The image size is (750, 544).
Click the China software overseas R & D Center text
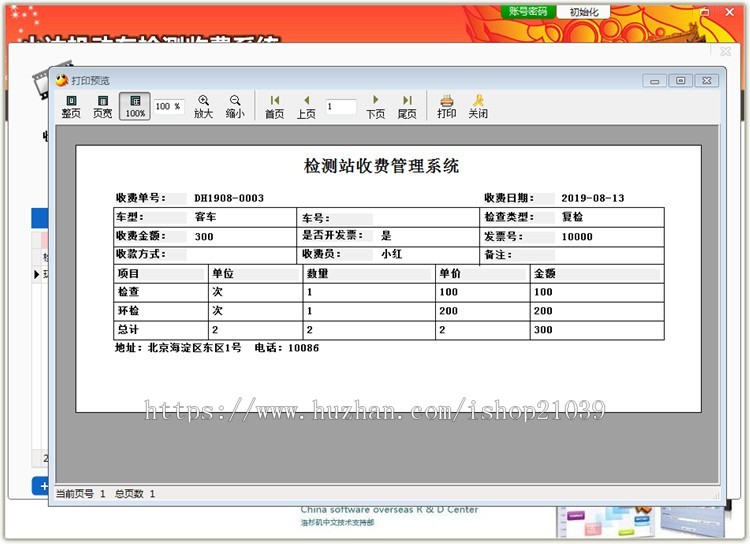click(x=389, y=510)
